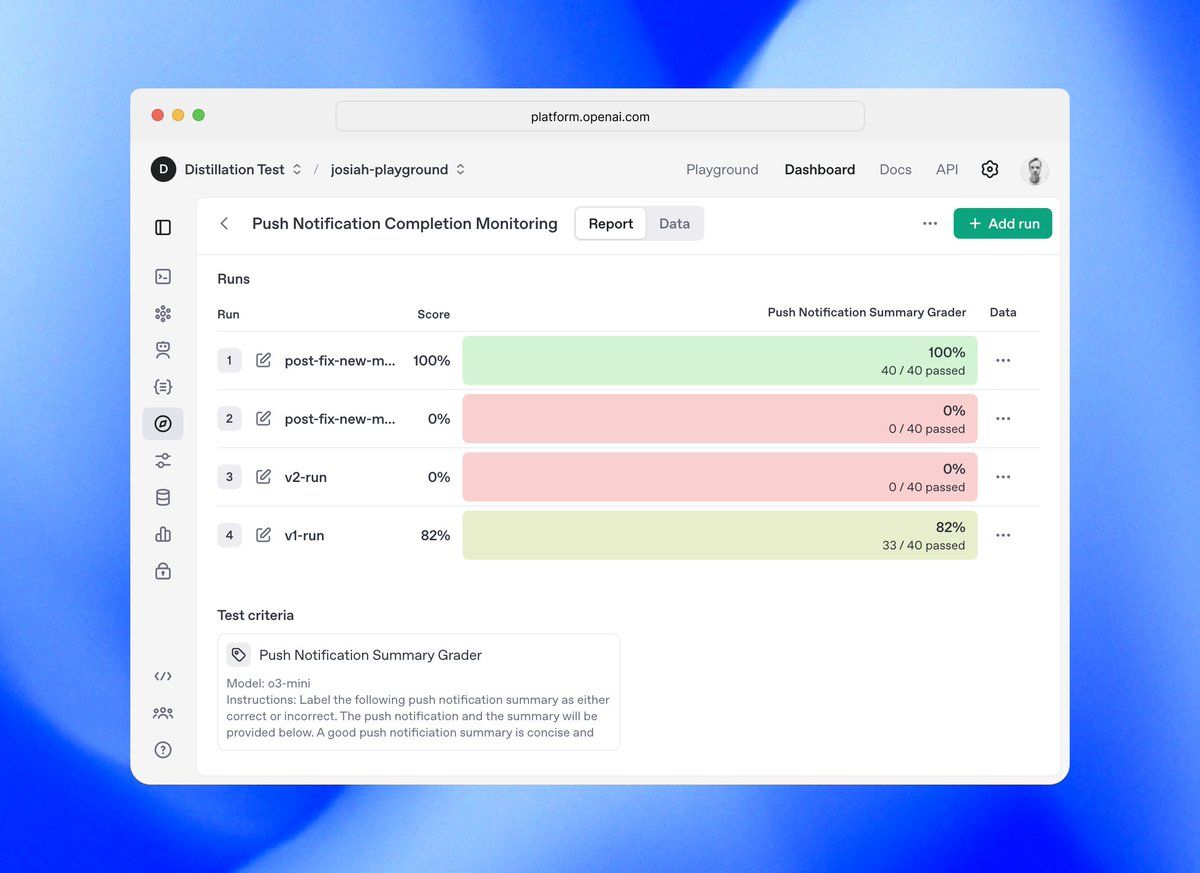The height and width of the screenshot is (873, 1200).
Task: Open the settings gear icon
Action: pos(990,170)
